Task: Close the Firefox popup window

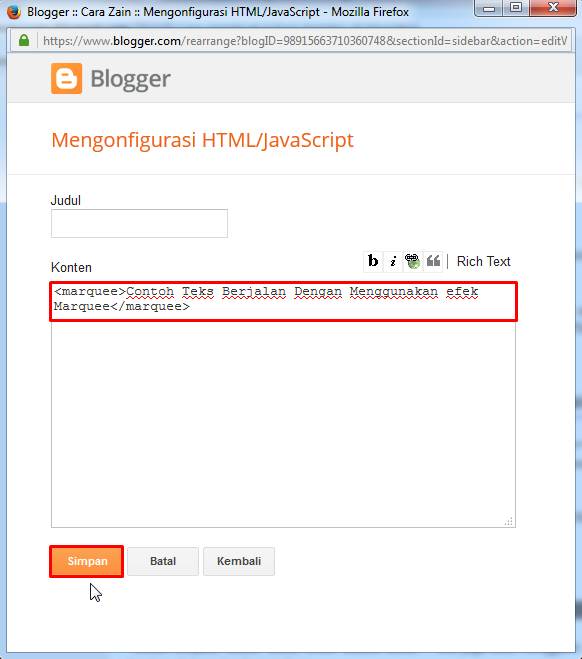Action: (553, 8)
